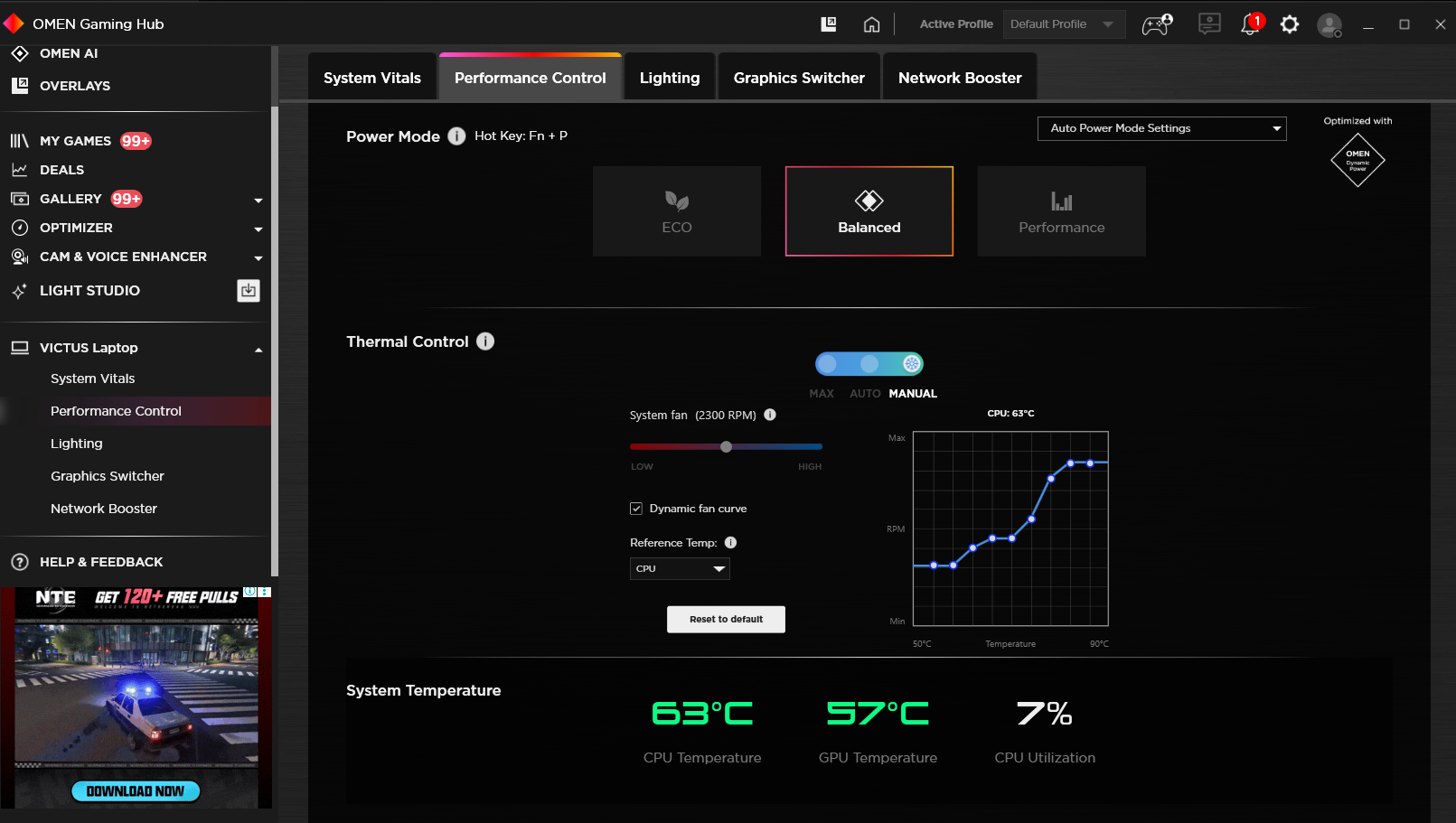Open the Graphics Switcher tab
Viewport: 1456px width, 823px height.
click(799, 78)
